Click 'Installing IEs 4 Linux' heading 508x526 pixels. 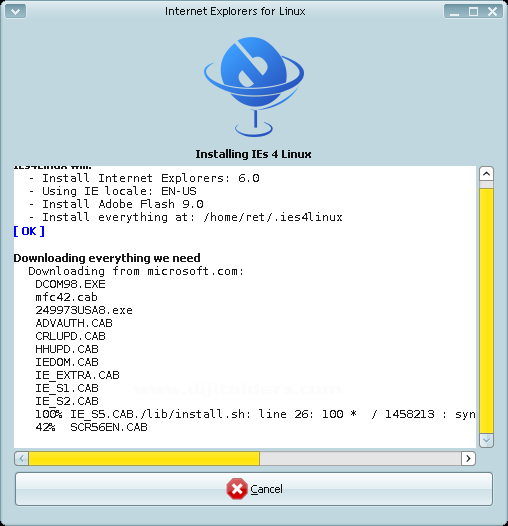pyautogui.click(x=254, y=154)
